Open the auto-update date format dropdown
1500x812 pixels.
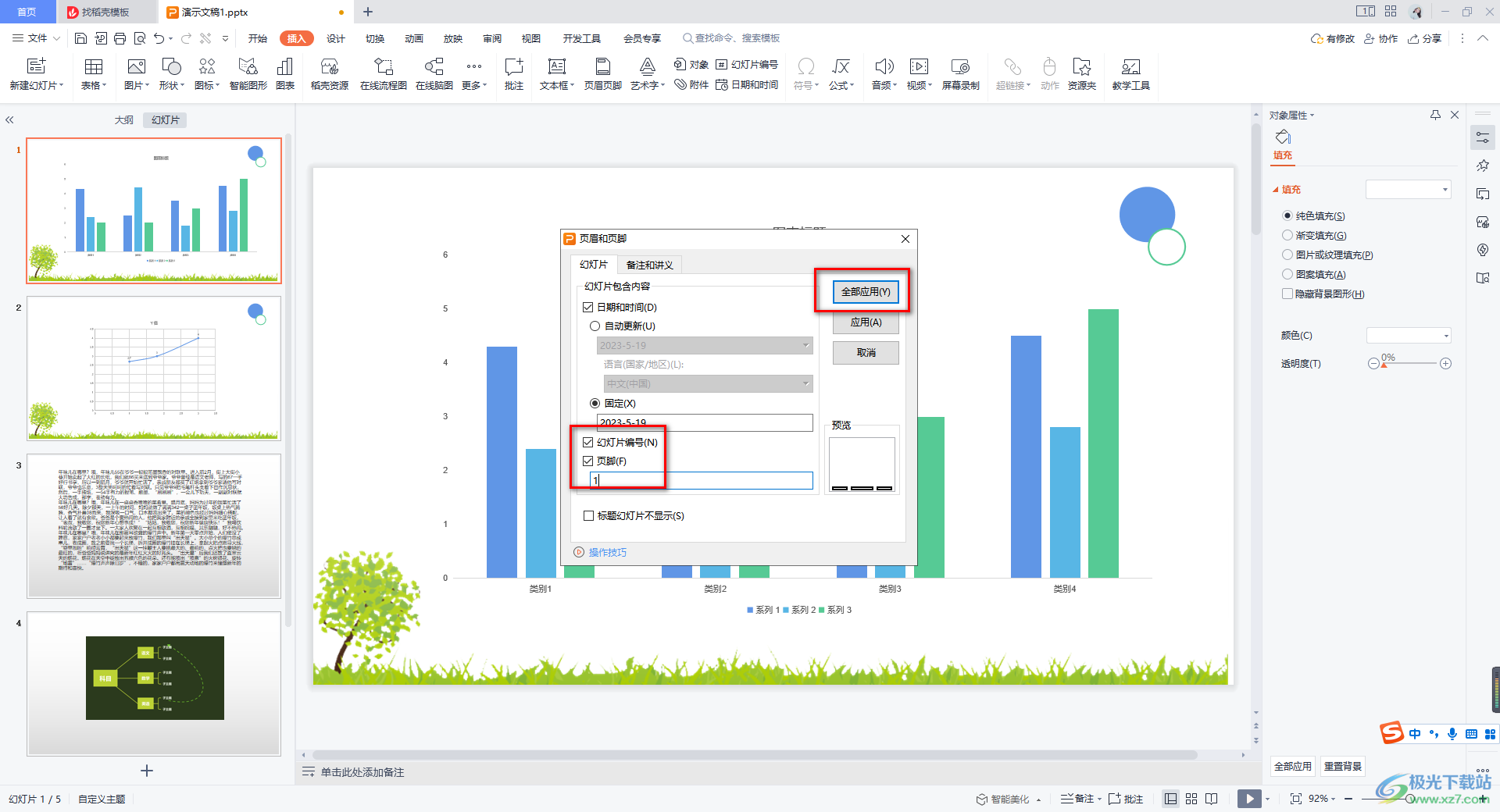tap(705, 345)
